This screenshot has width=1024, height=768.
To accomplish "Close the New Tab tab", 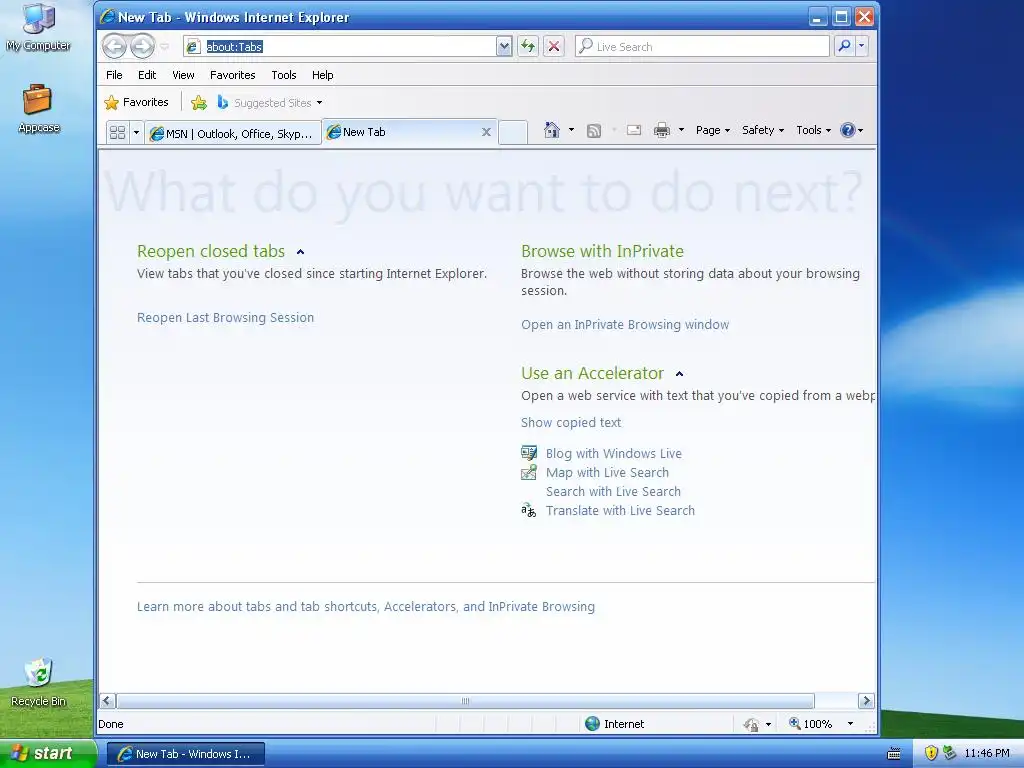I will point(486,132).
